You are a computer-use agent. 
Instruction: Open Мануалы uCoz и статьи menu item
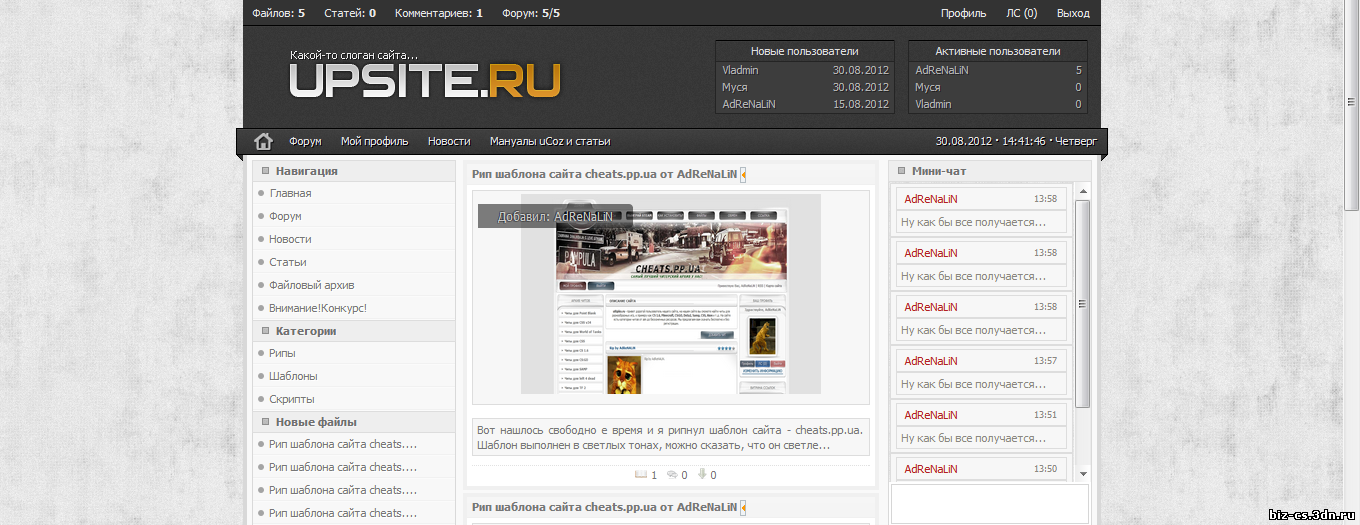(549, 142)
